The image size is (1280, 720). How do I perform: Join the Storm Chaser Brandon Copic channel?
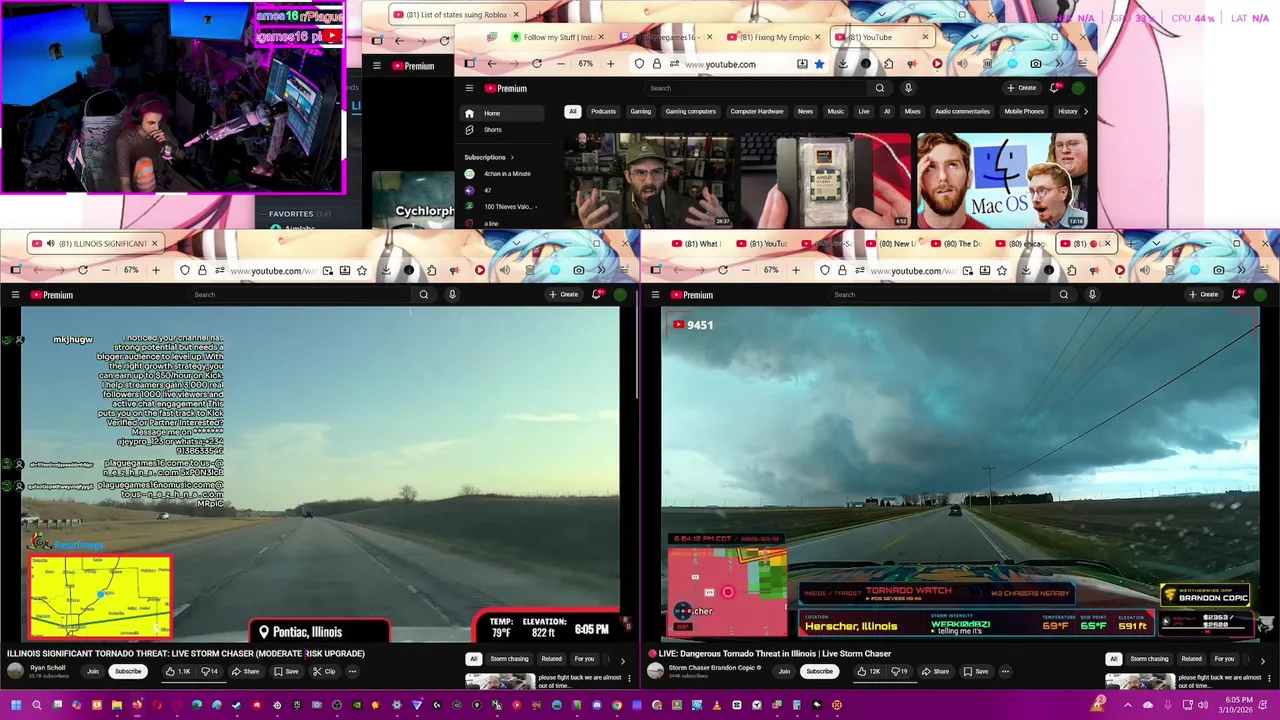(785, 671)
